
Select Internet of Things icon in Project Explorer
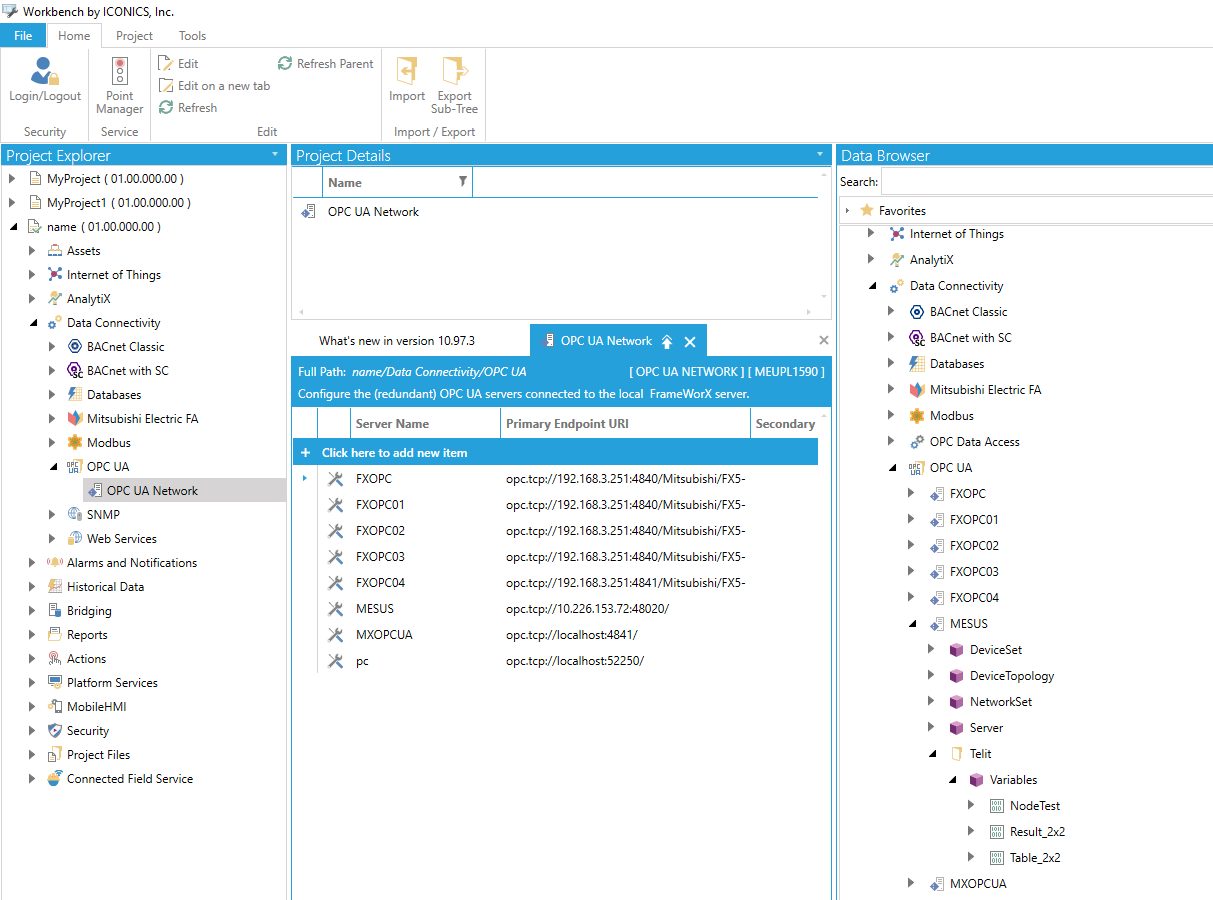pos(55,275)
